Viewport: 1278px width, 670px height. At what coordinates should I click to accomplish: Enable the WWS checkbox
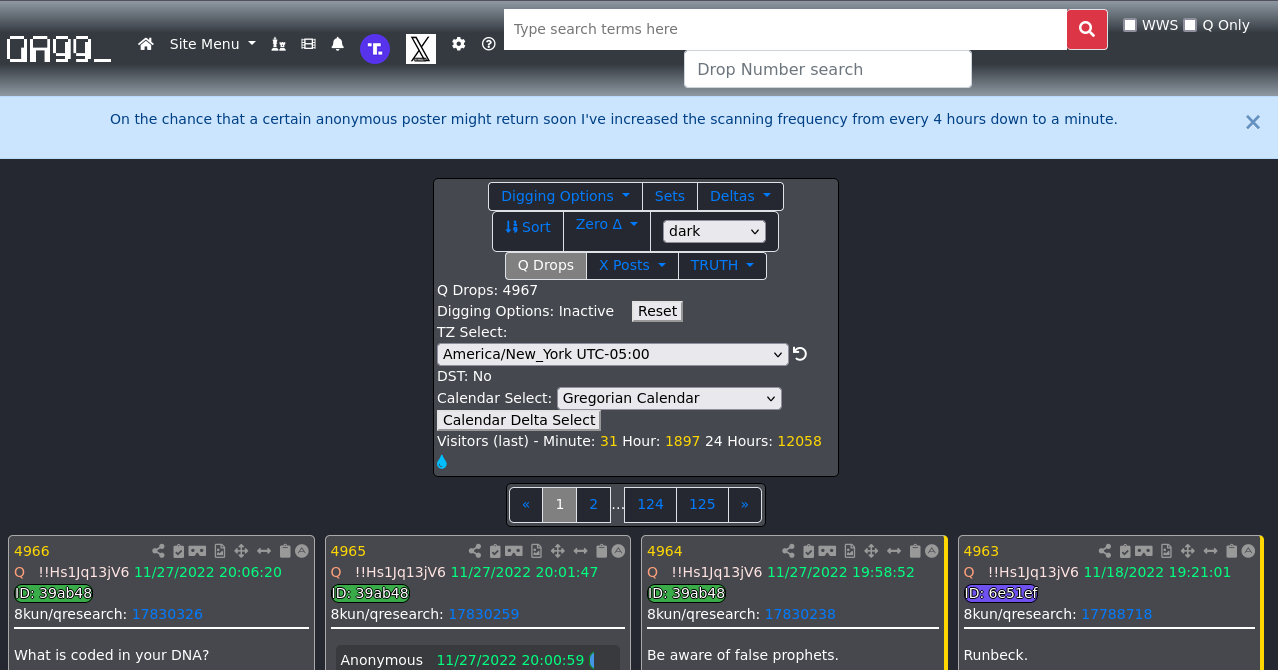(x=1130, y=25)
